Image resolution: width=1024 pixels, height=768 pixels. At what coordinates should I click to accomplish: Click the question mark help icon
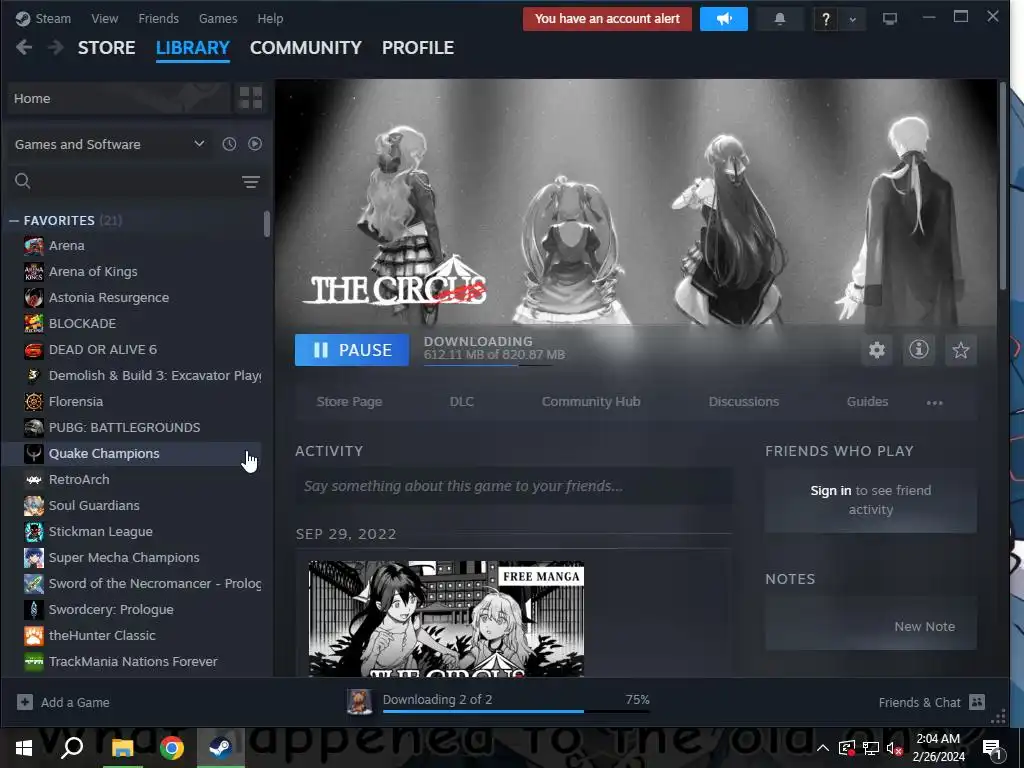825,20
